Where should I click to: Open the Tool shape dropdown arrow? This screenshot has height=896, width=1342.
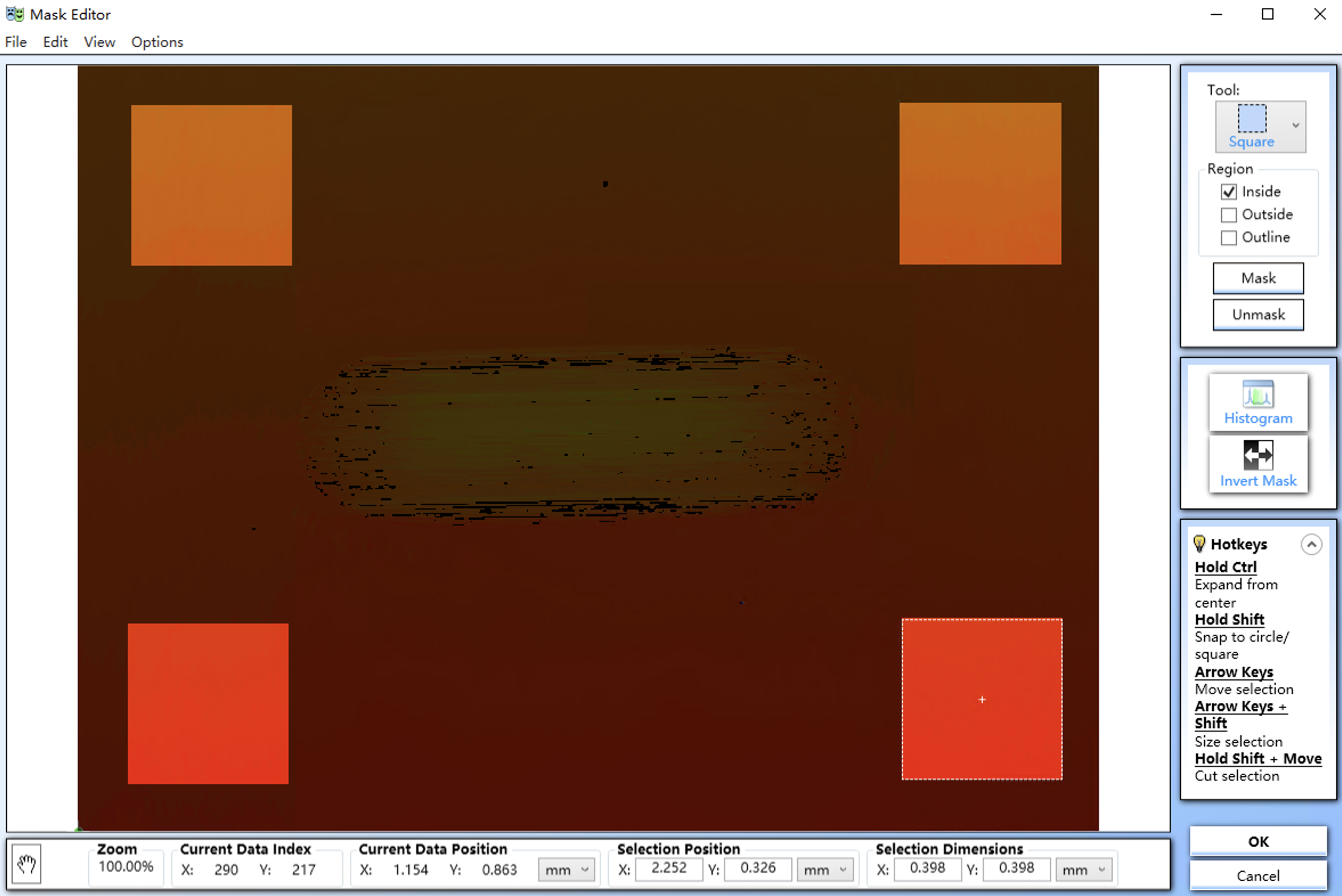[x=1295, y=126]
